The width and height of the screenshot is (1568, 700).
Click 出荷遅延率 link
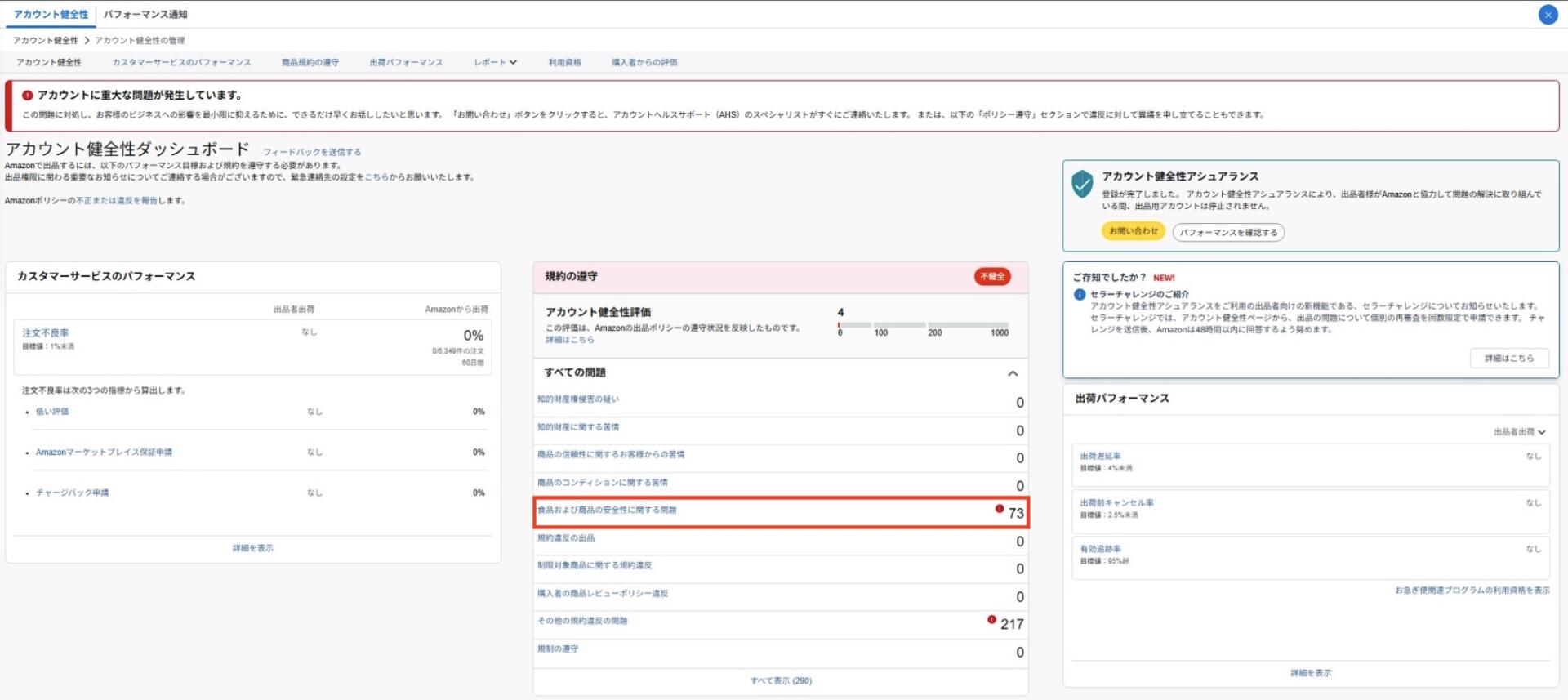point(1100,457)
